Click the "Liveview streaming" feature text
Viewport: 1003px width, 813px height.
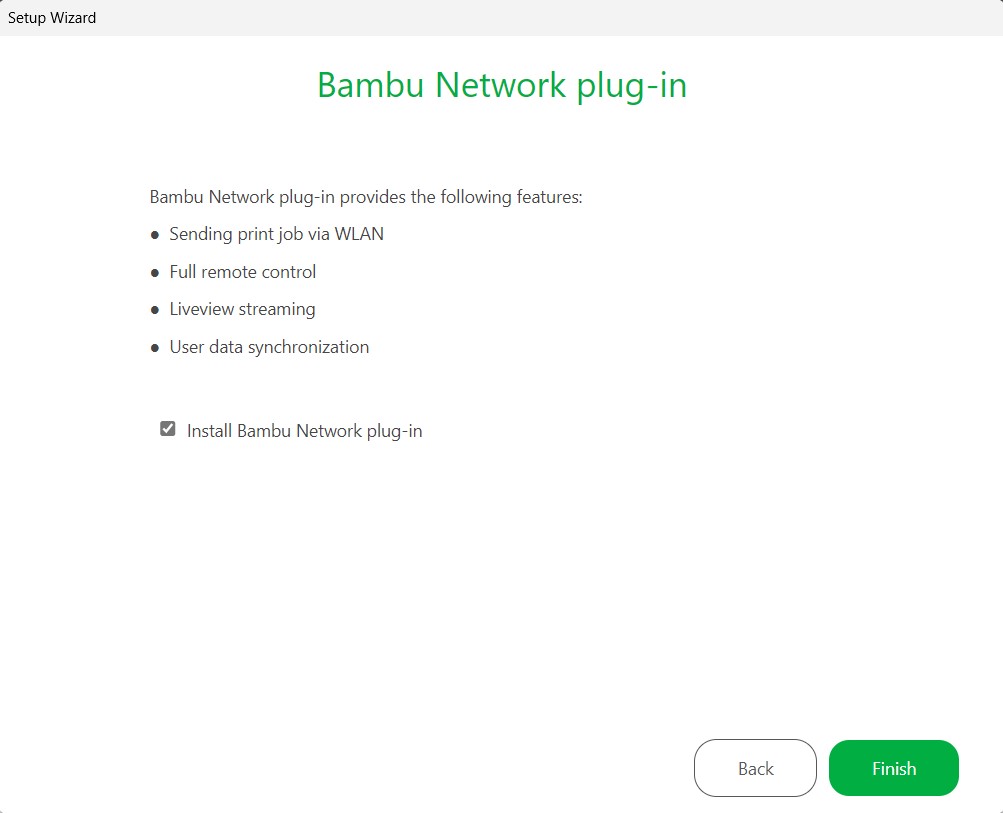(242, 309)
